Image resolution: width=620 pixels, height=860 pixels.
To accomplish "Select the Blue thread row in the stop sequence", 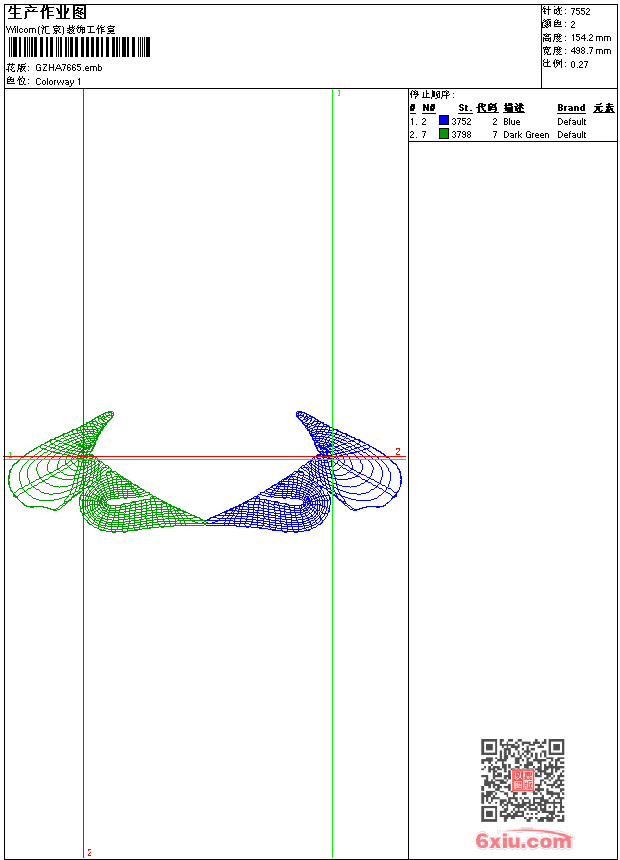I will pos(512,121).
